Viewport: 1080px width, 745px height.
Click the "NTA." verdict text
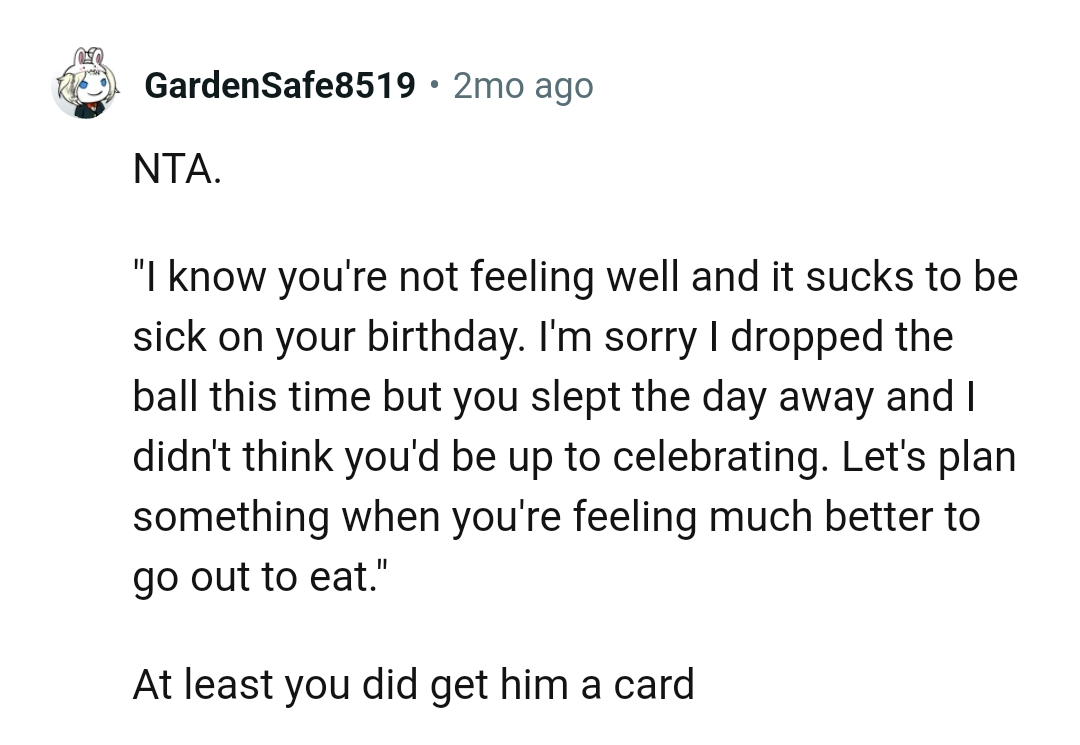pos(177,169)
